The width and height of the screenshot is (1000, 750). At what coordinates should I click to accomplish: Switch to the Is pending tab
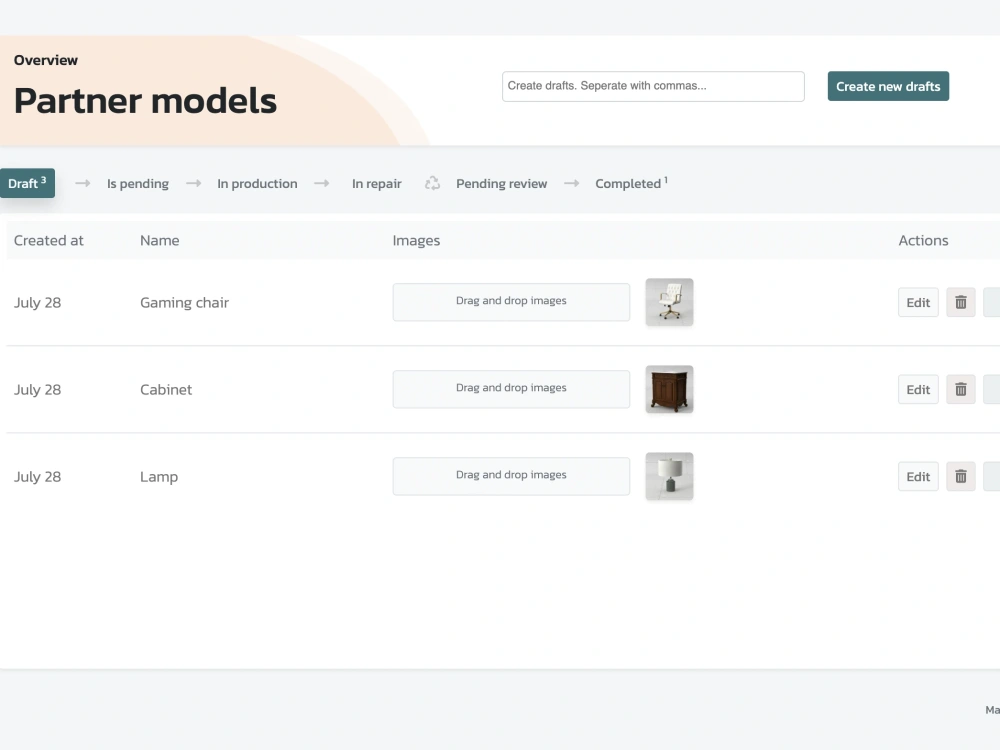click(x=138, y=184)
